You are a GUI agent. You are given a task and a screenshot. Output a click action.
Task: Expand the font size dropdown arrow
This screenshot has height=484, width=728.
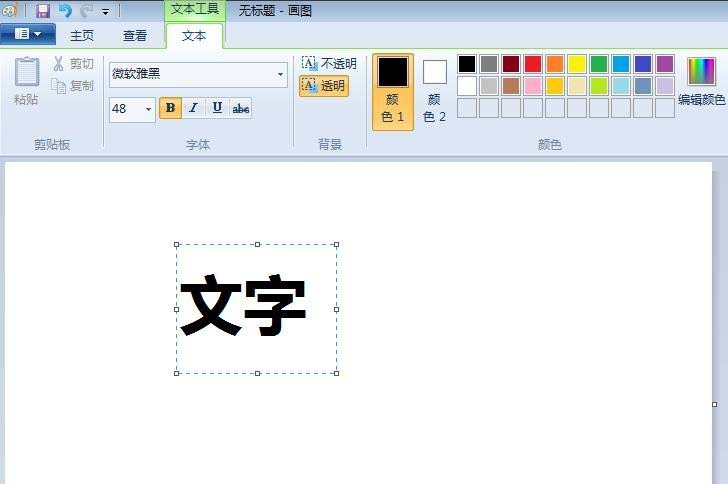(x=149, y=110)
